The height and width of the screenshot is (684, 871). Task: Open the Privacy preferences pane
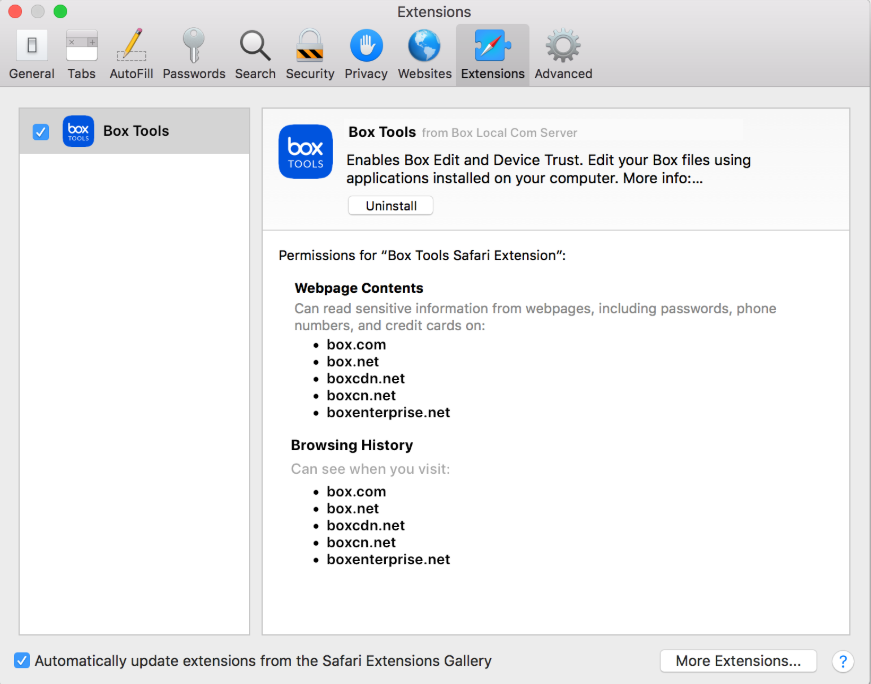(x=366, y=55)
